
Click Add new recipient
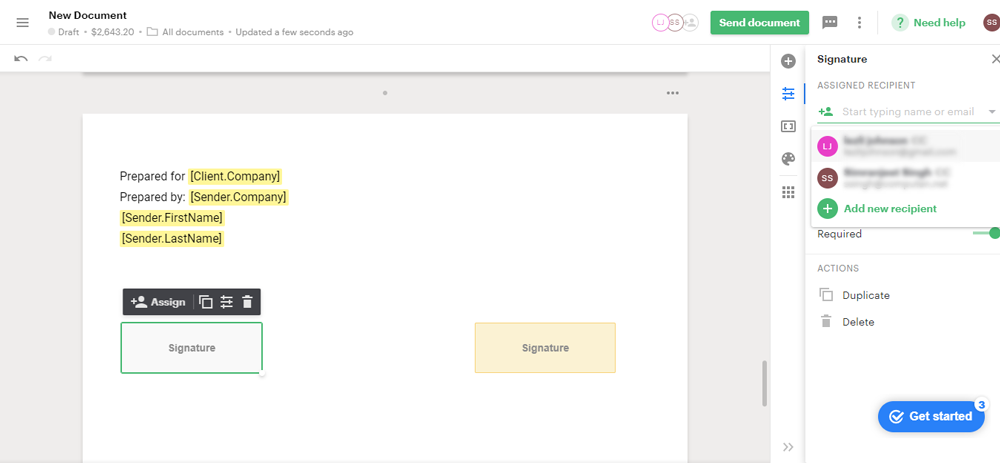coord(889,209)
